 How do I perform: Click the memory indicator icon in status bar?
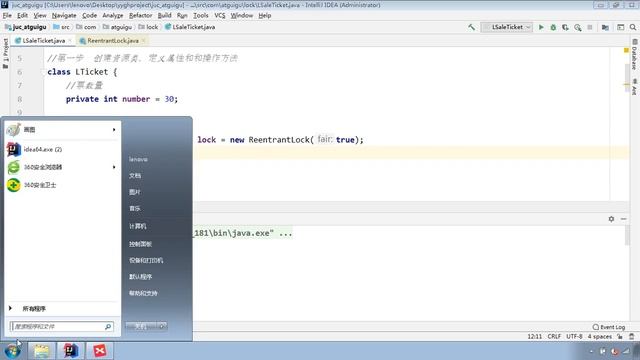[x=632, y=337]
